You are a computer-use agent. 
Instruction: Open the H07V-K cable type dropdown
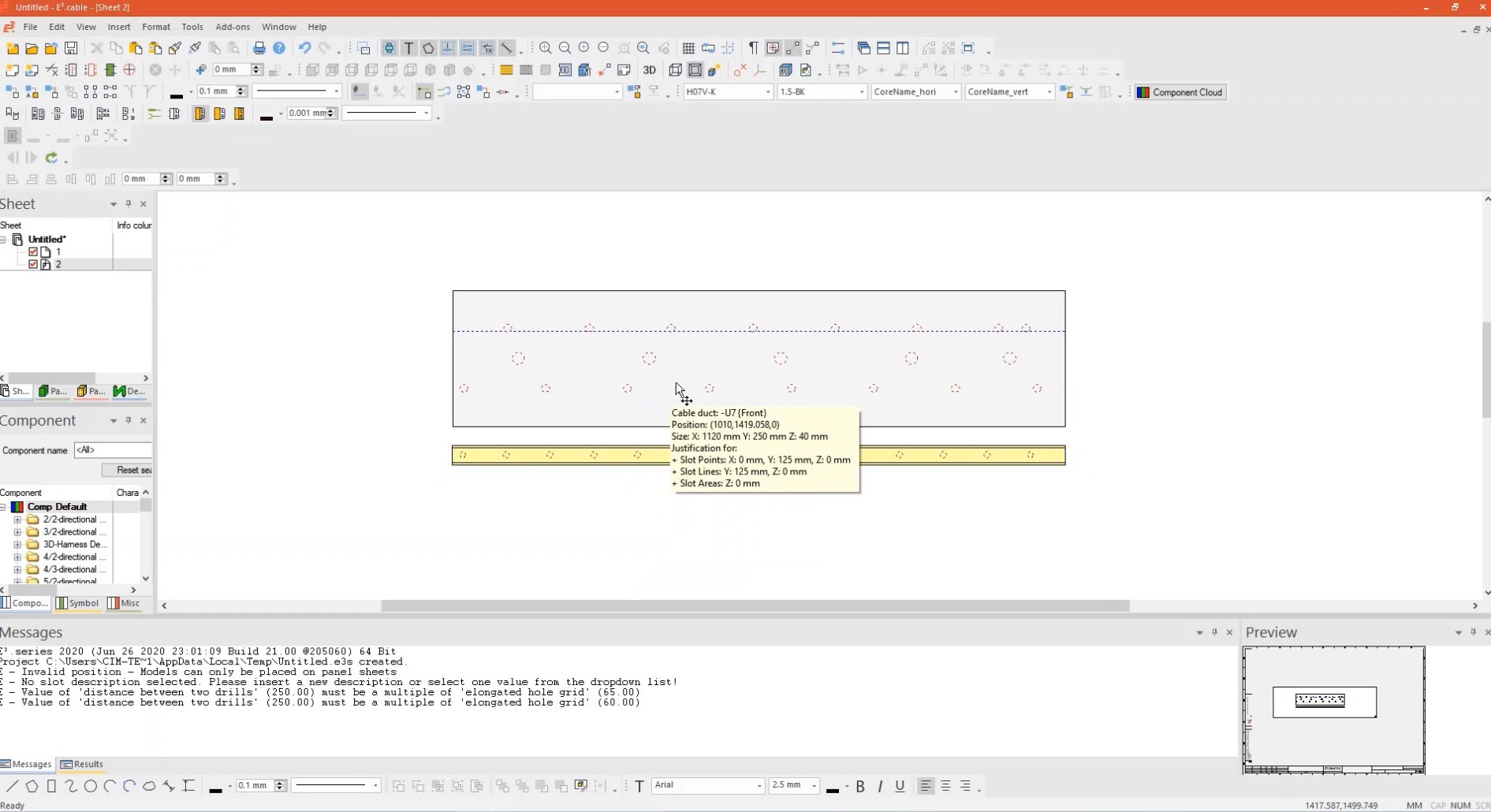[767, 92]
